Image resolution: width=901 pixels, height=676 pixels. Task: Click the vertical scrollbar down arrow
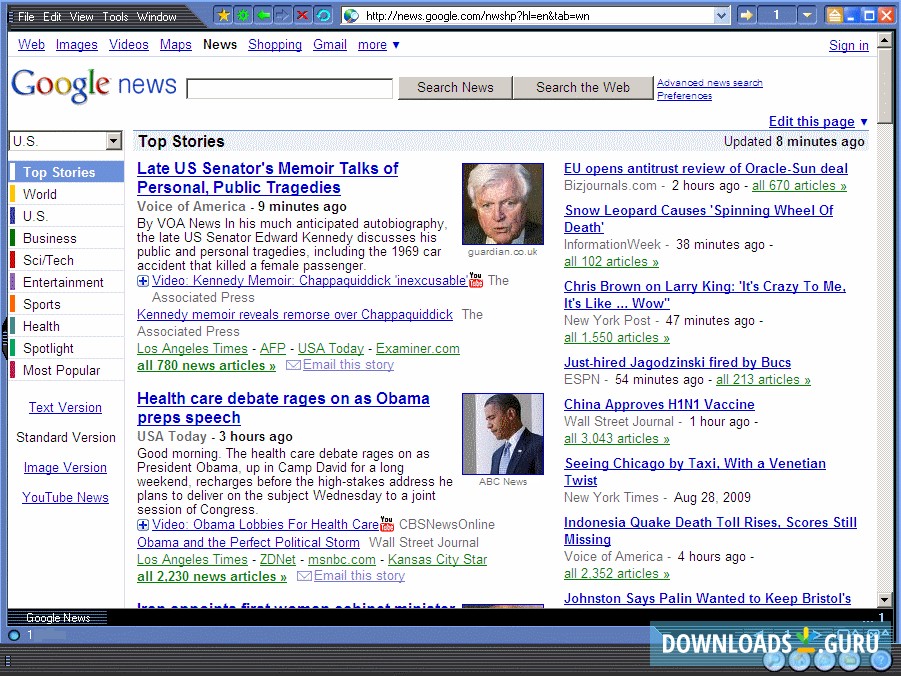pyautogui.click(x=884, y=600)
